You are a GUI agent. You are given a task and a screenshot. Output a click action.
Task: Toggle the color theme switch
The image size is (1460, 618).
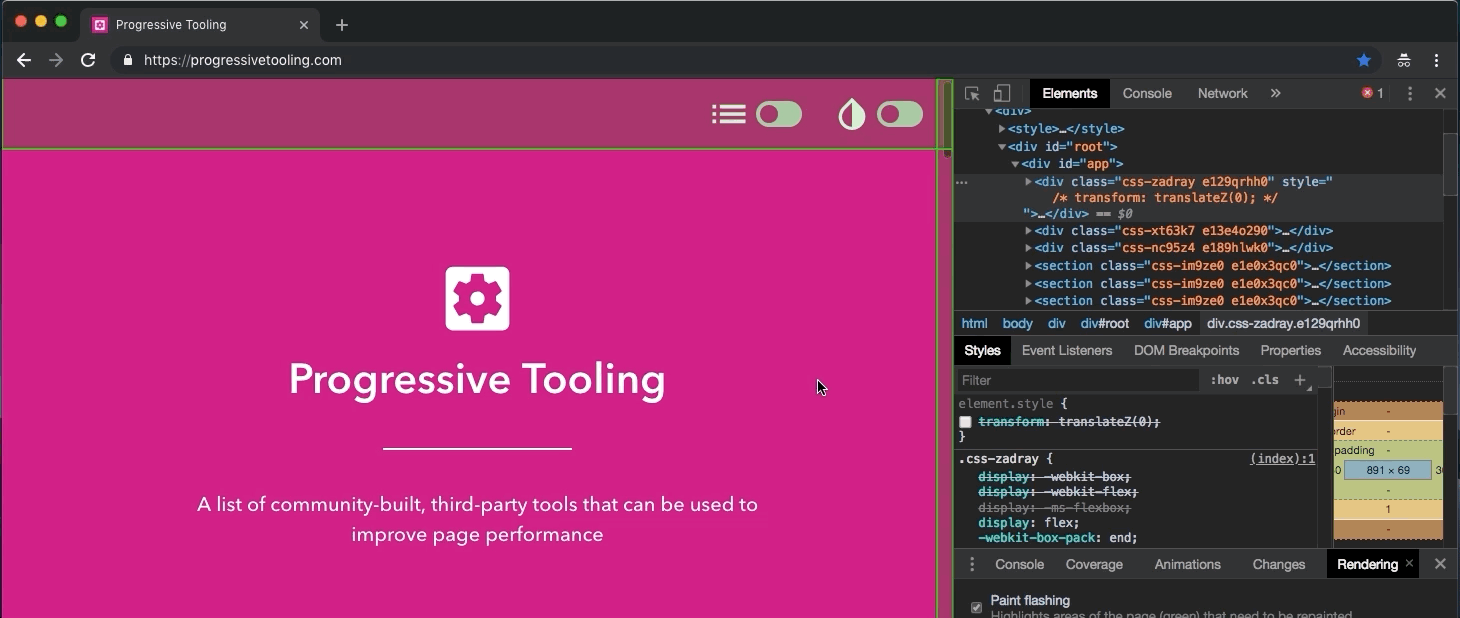pos(900,114)
